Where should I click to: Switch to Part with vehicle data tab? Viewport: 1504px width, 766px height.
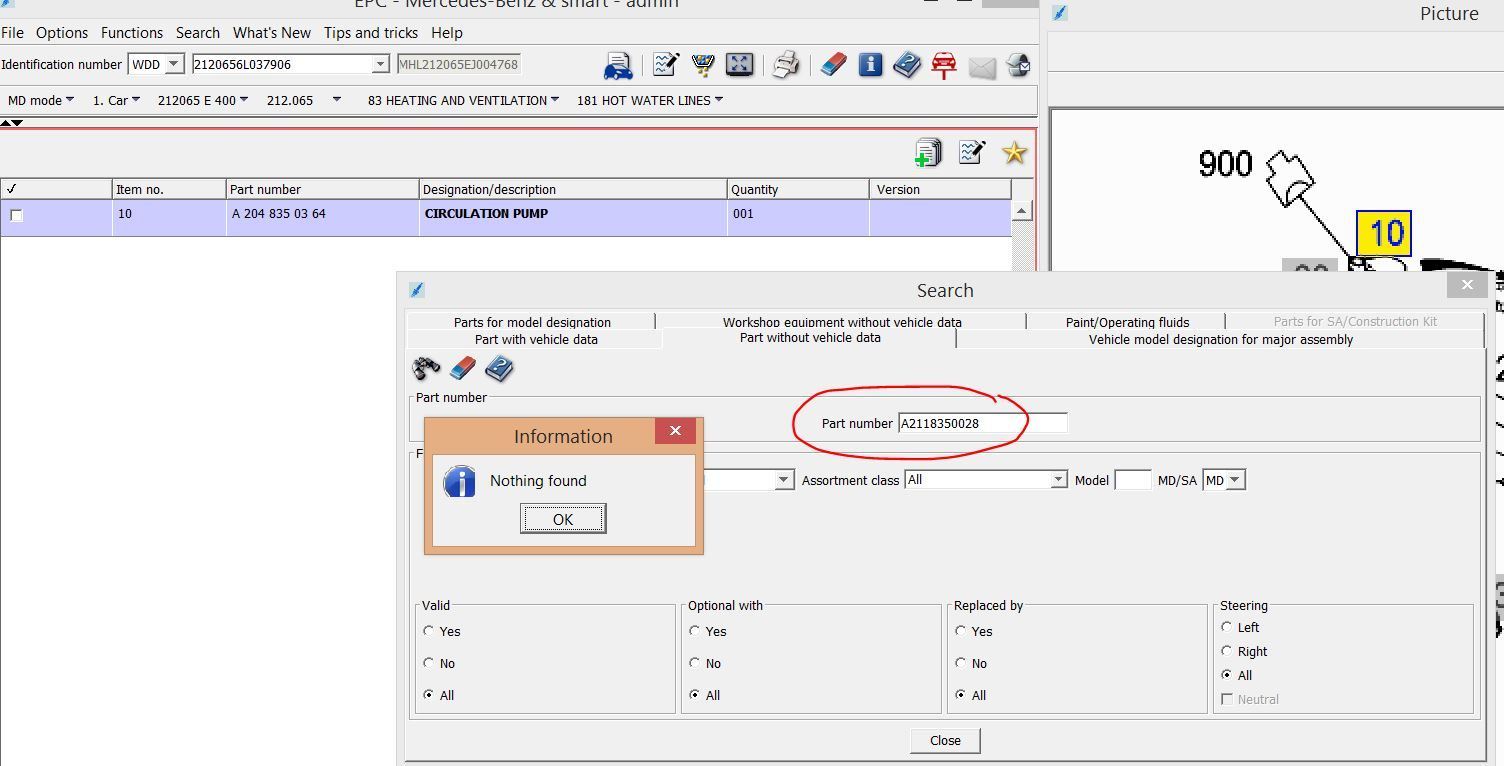point(536,340)
